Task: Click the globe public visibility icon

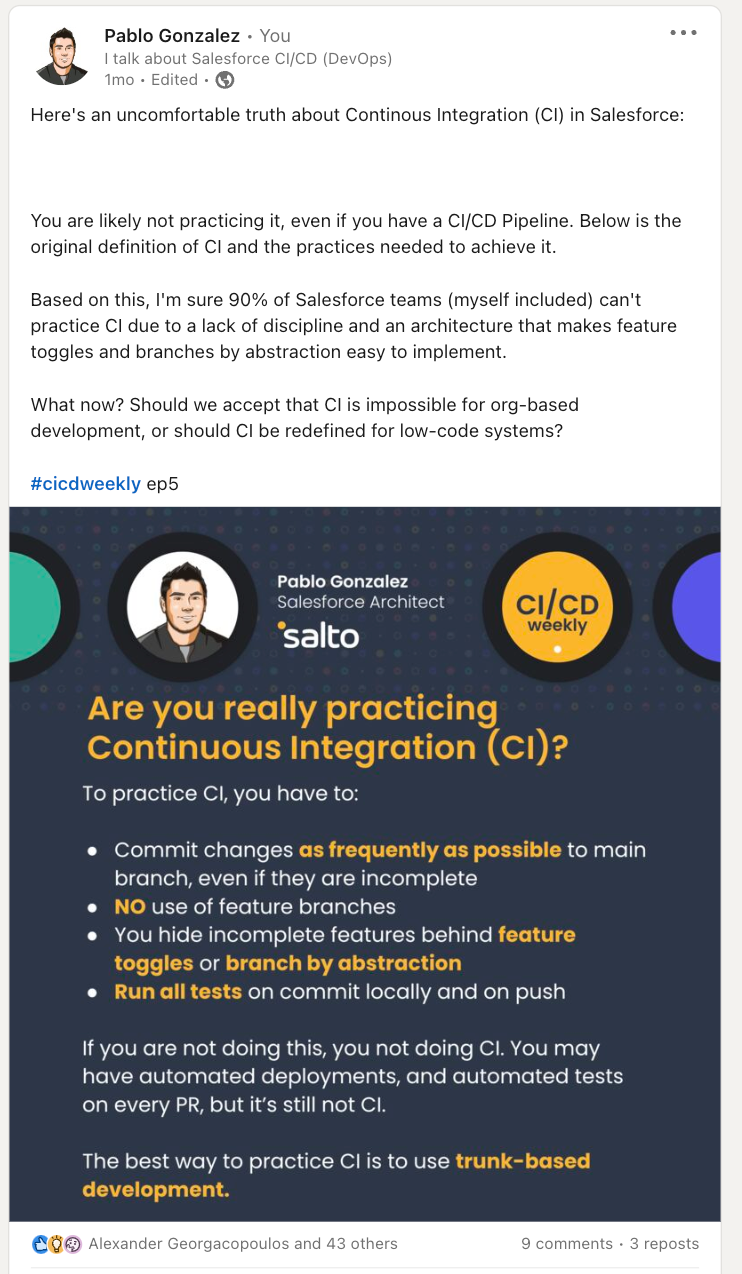Action: [225, 80]
